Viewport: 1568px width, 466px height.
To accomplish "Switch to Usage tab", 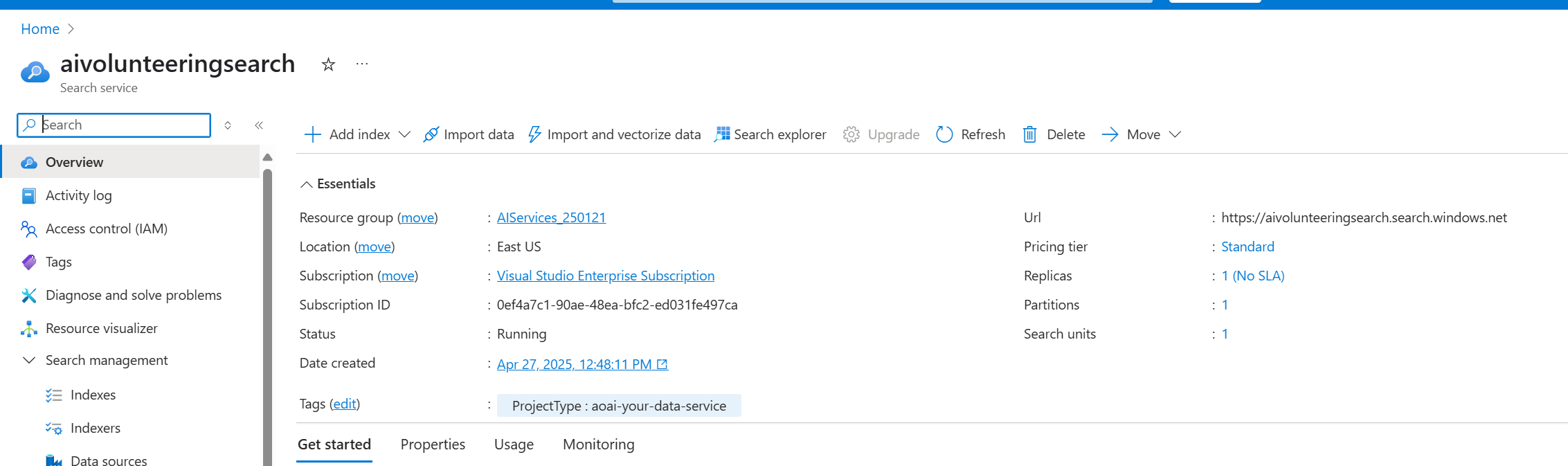I will (x=514, y=445).
